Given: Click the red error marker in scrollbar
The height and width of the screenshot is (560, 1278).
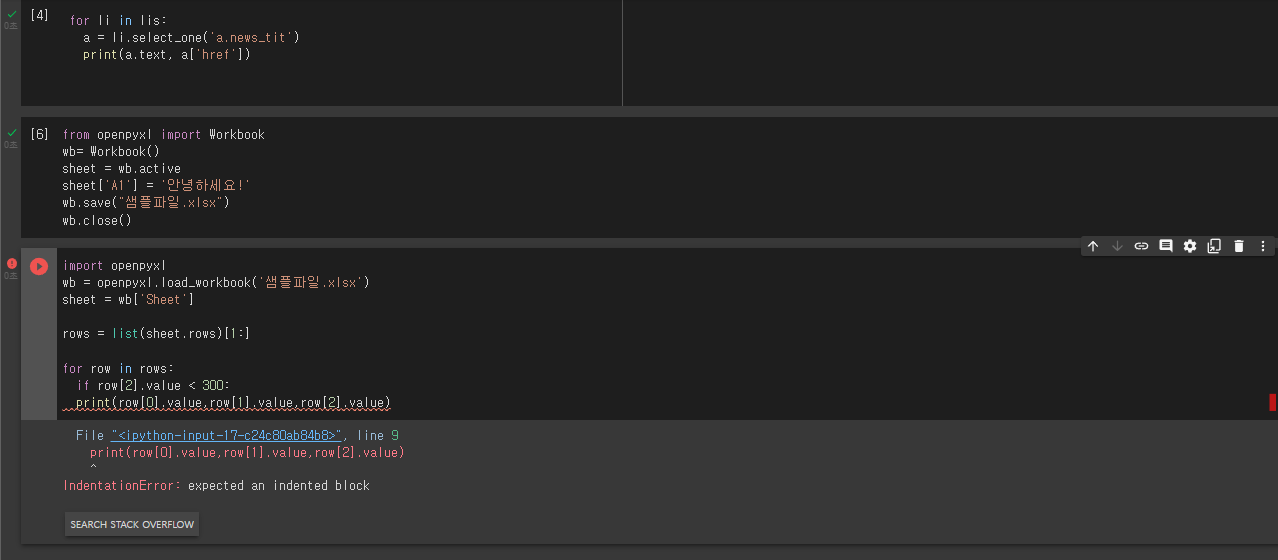Looking at the screenshot, I should [1273, 402].
